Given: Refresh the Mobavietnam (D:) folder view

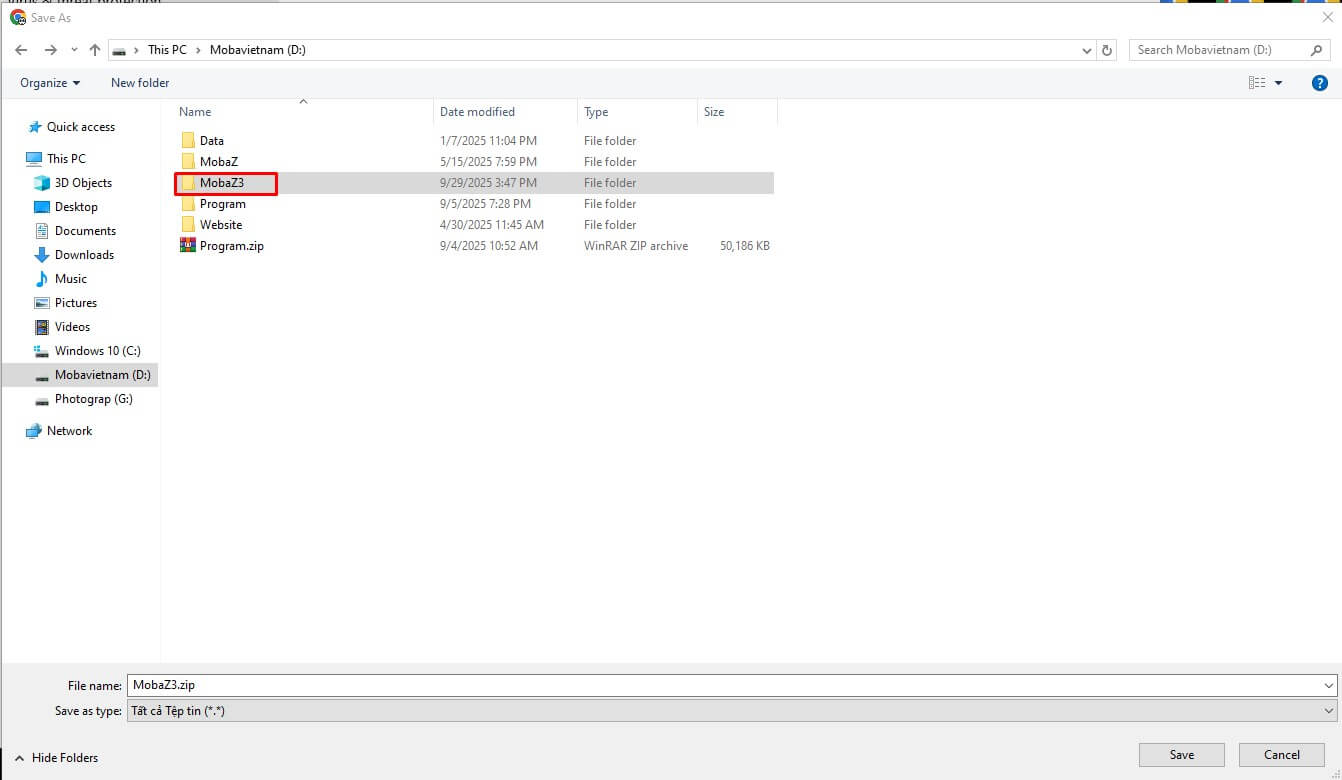Looking at the screenshot, I should point(1107,50).
